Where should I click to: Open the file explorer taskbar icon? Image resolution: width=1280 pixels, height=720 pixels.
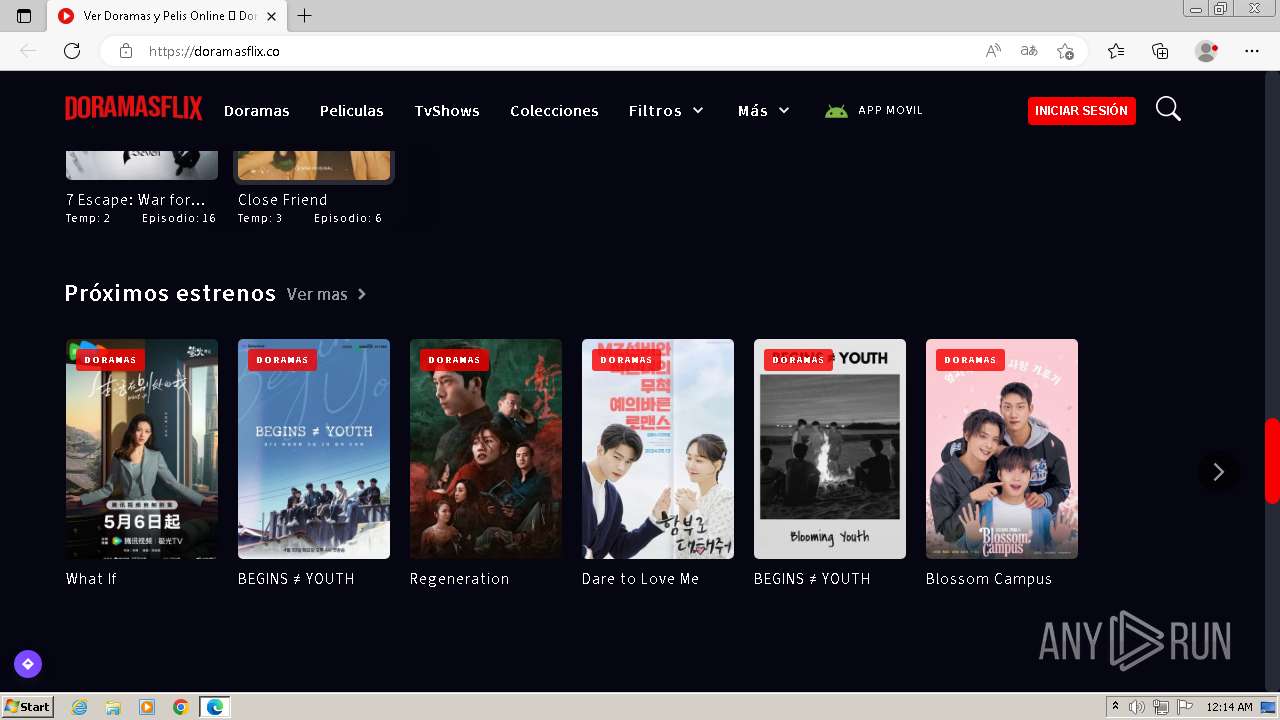(113, 707)
